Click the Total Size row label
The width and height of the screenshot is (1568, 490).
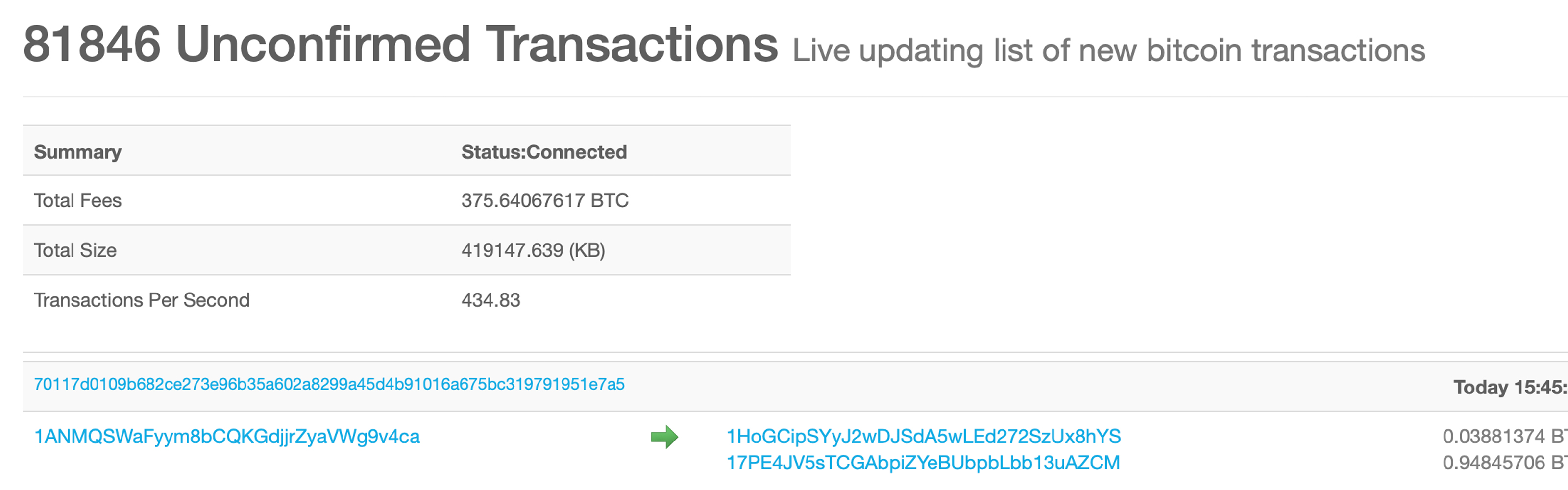(x=75, y=250)
